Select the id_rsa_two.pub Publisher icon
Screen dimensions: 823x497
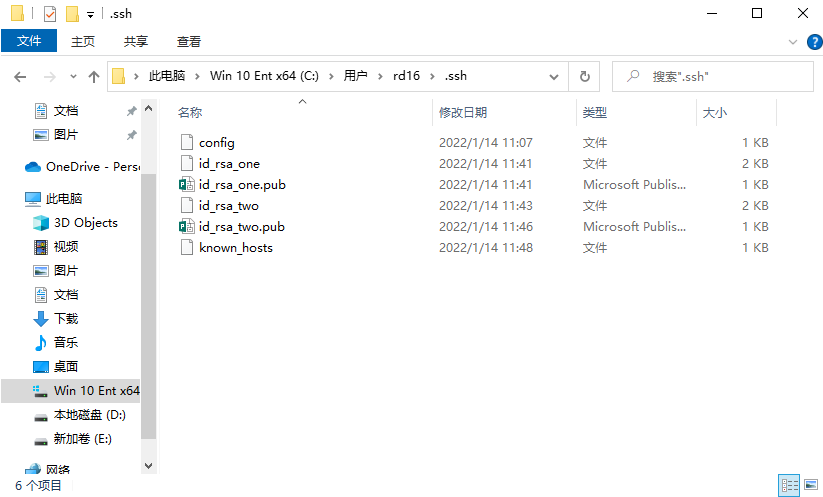click(187, 226)
